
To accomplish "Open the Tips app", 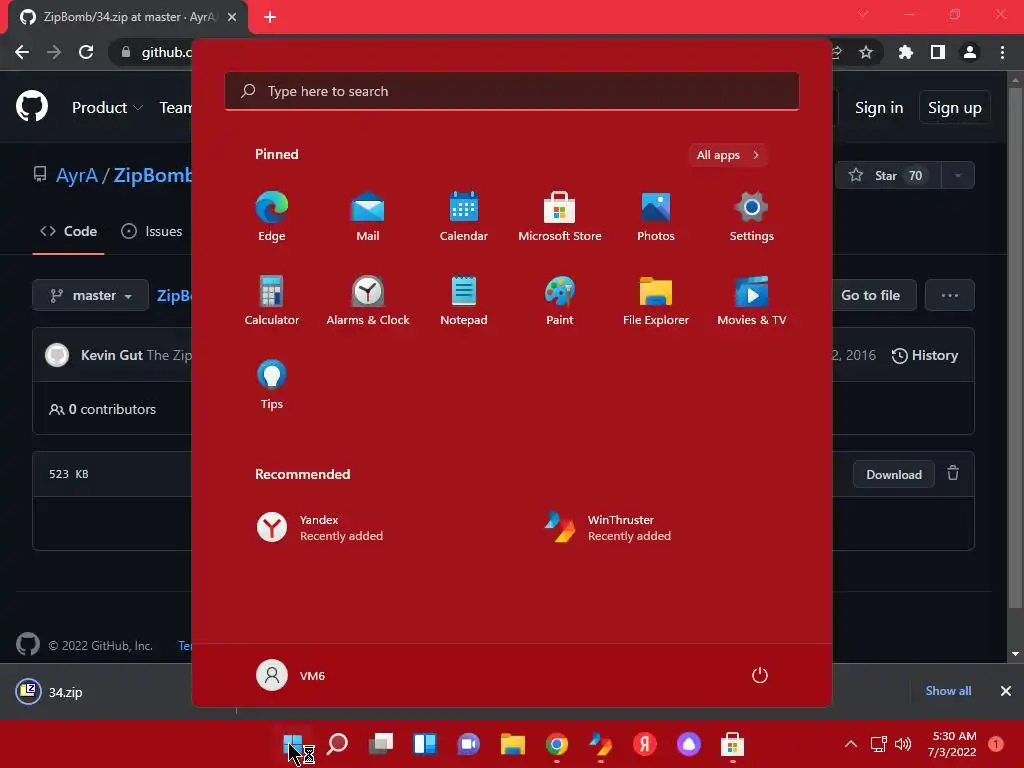I will point(272,385).
